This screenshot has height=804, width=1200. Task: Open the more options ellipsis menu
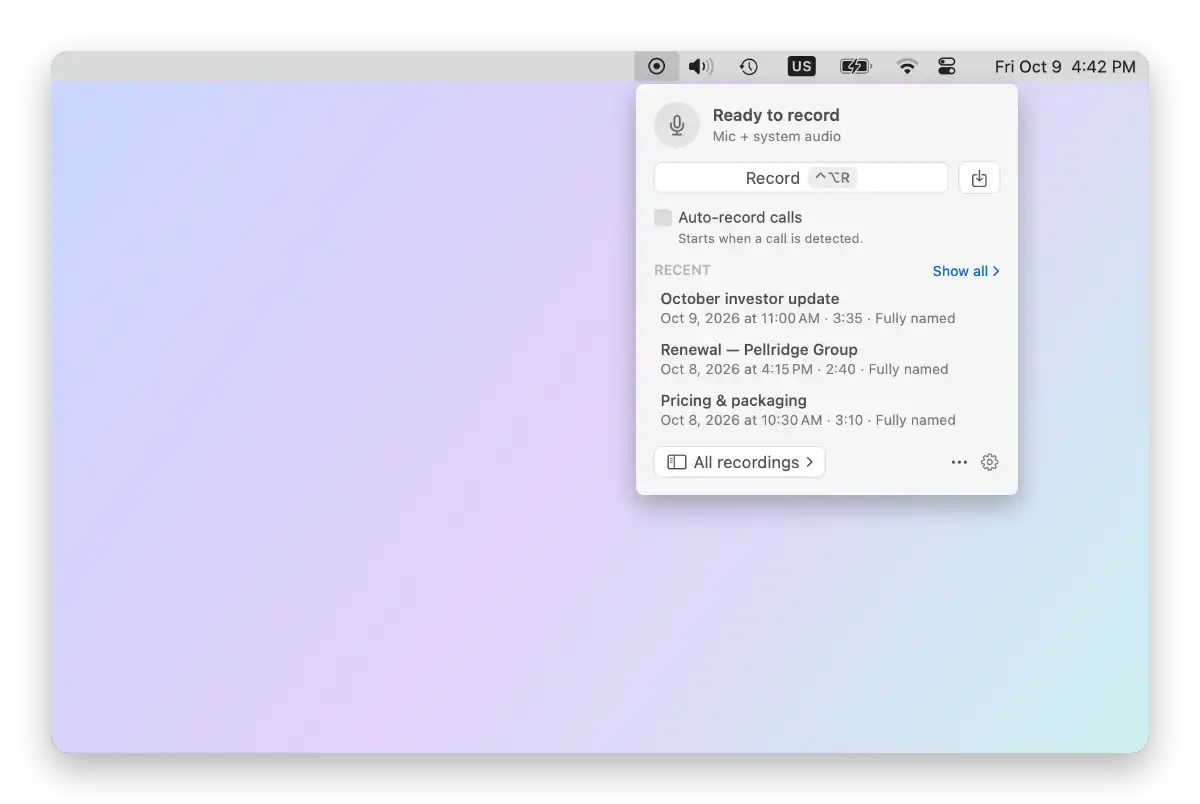pos(959,462)
